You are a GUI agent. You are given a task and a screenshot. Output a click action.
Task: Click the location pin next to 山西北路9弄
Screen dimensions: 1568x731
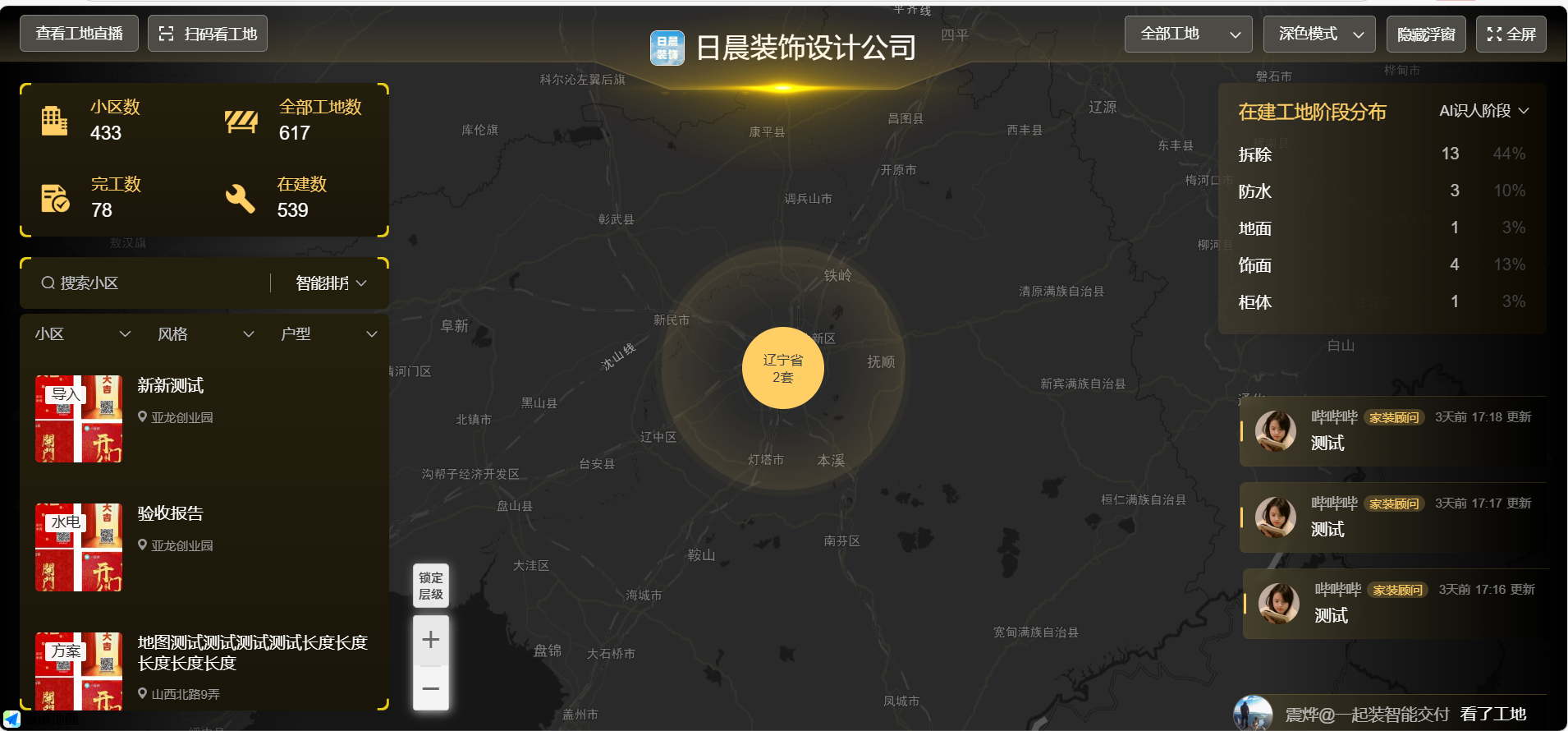point(143,693)
